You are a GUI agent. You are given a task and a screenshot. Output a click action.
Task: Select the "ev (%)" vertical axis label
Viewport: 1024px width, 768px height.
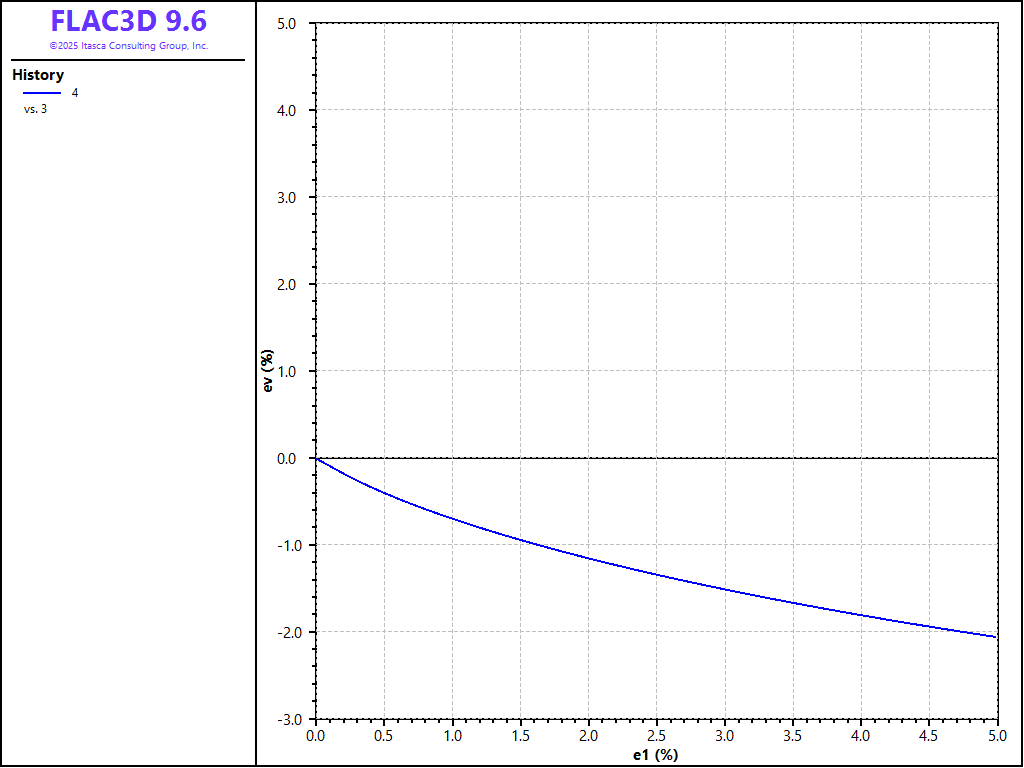click(268, 371)
